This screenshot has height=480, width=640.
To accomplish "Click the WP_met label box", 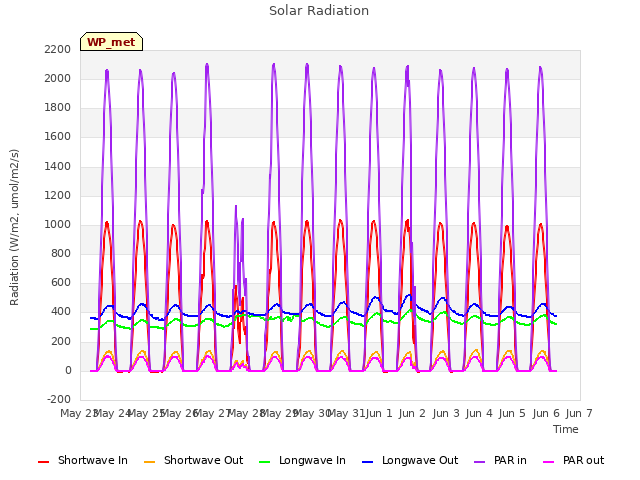I will click(x=111, y=42).
